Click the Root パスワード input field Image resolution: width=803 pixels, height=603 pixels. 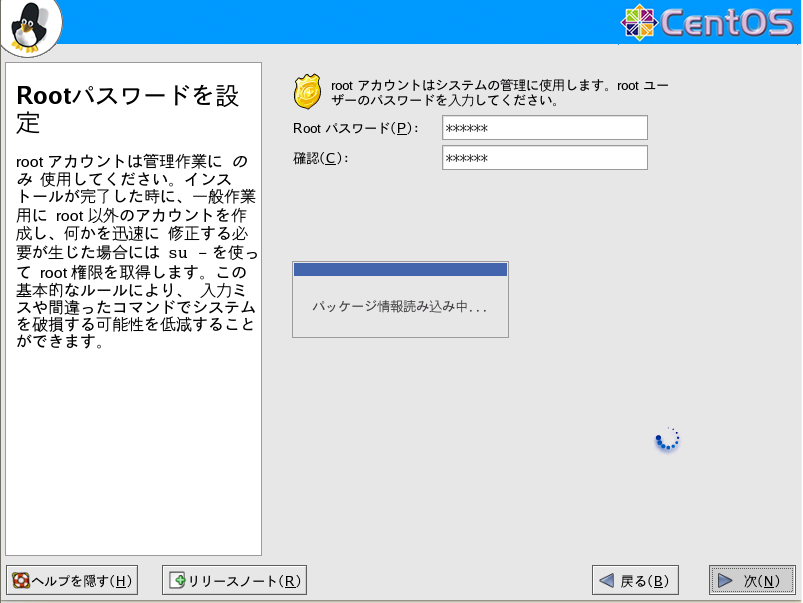(545, 128)
